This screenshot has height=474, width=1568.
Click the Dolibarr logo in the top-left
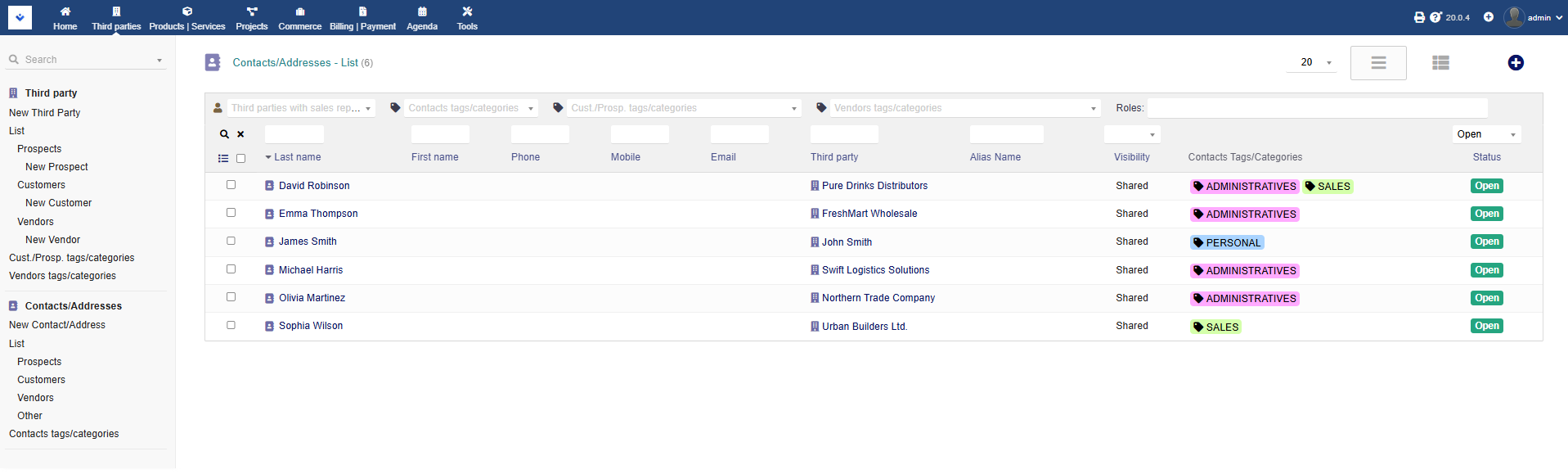(20, 17)
